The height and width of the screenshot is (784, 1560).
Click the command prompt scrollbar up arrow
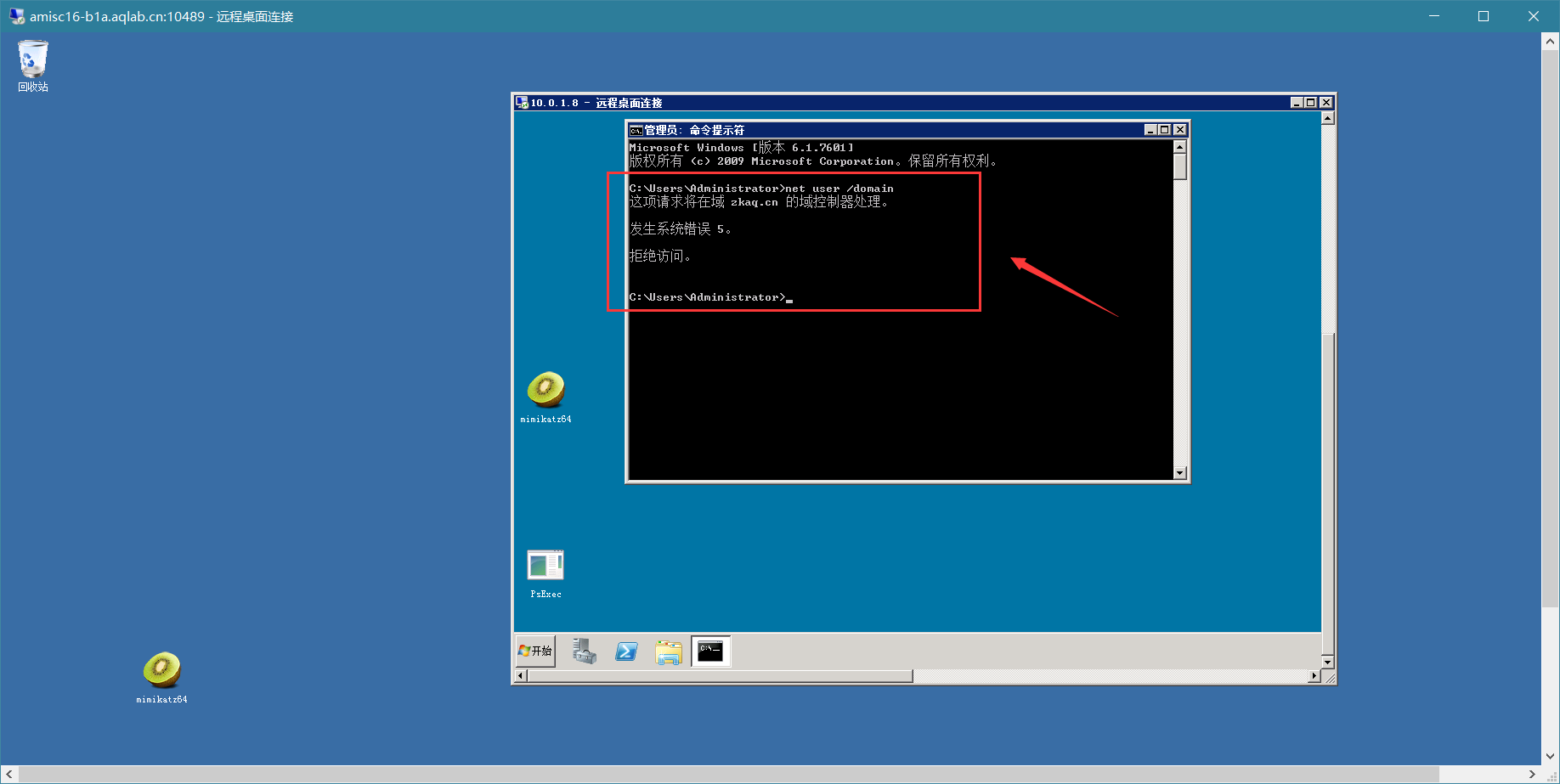[1179, 147]
